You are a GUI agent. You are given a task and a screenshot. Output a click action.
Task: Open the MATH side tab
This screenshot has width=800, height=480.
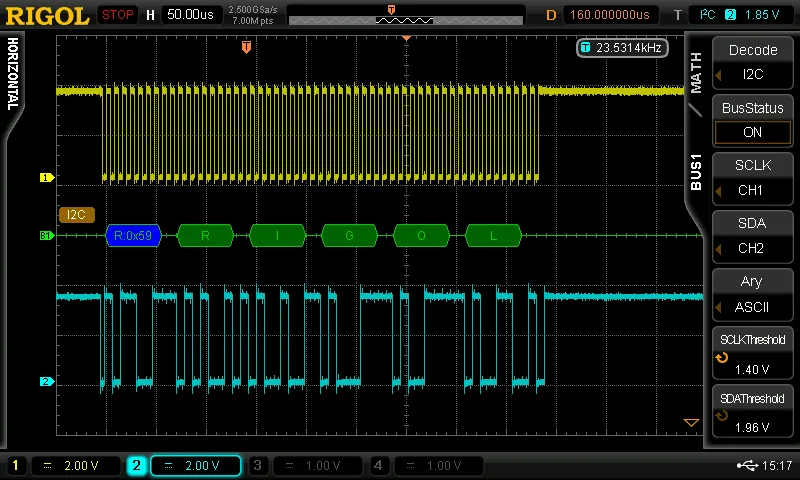(696, 72)
